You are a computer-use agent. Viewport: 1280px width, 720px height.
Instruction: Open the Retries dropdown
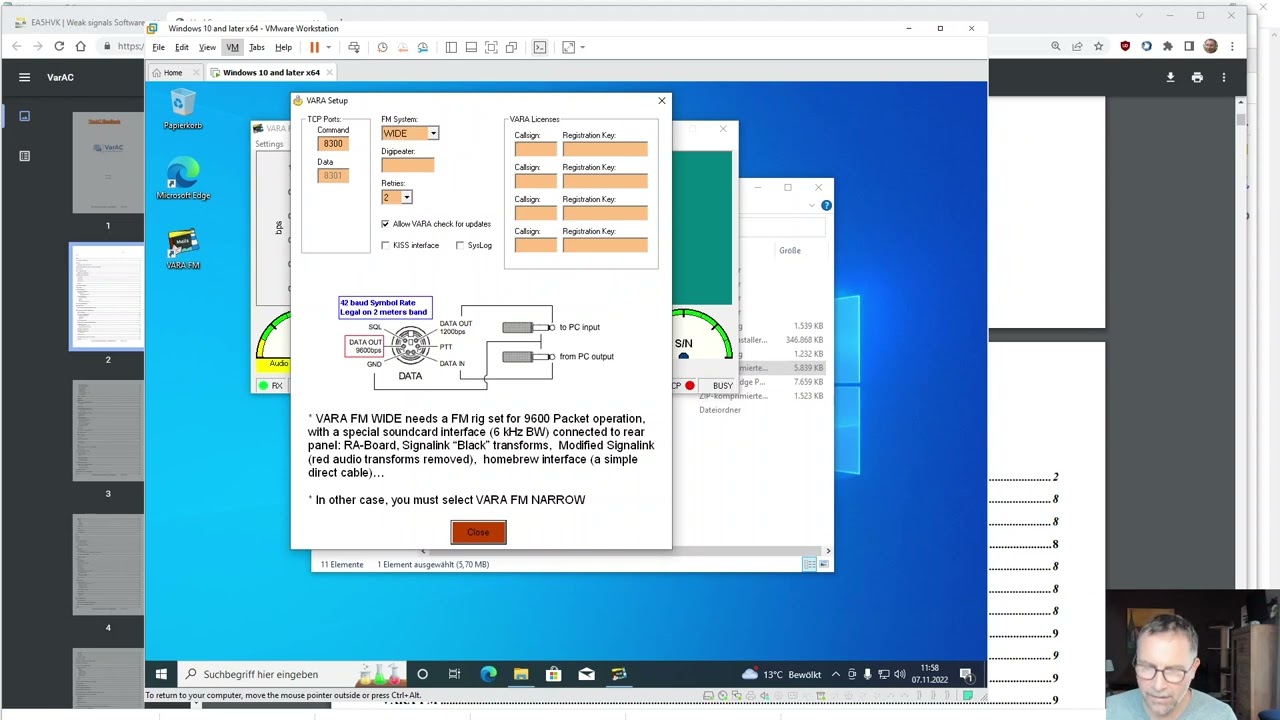tap(406, 197)
